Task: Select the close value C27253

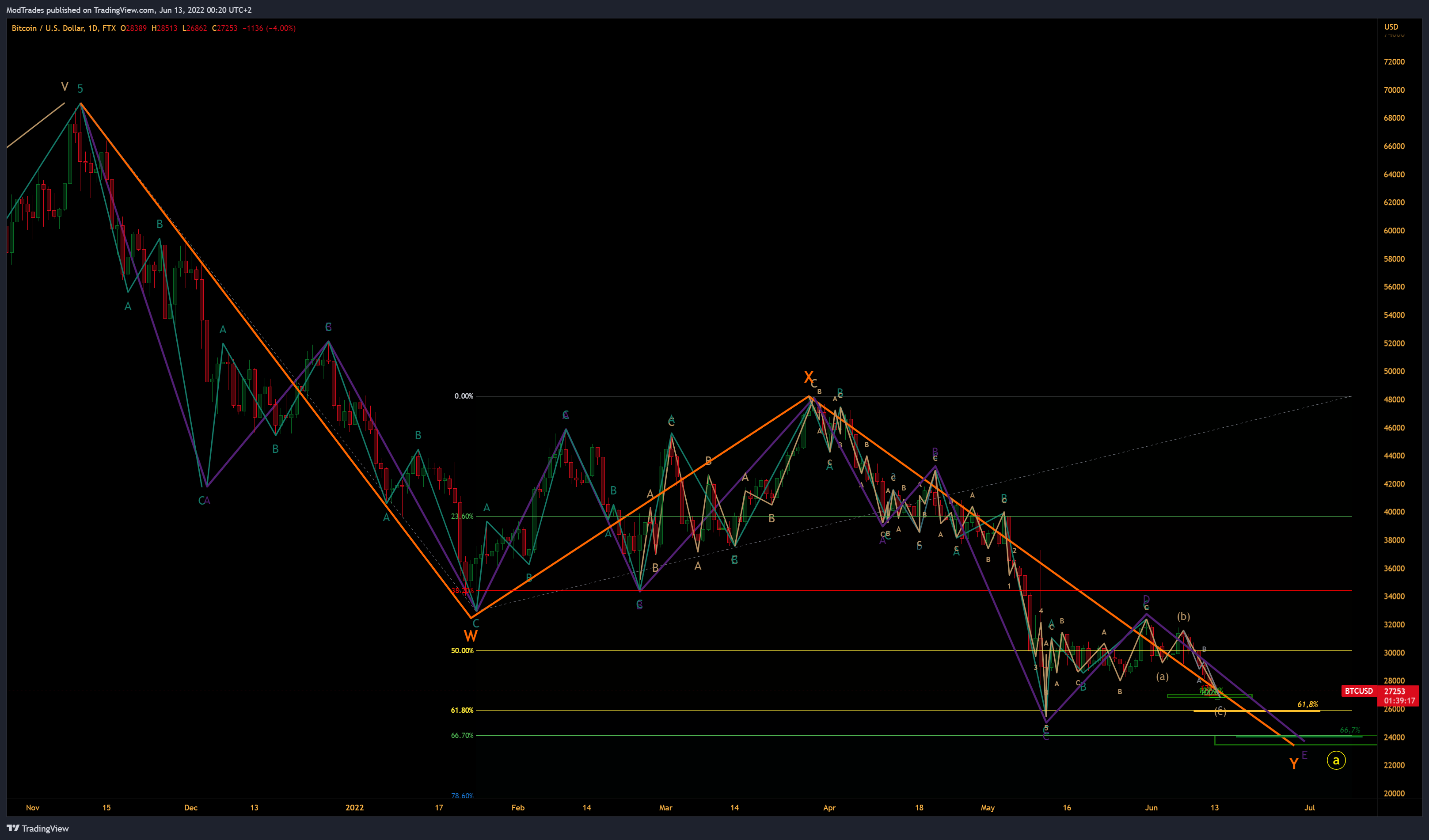Action: click(224, 28)
